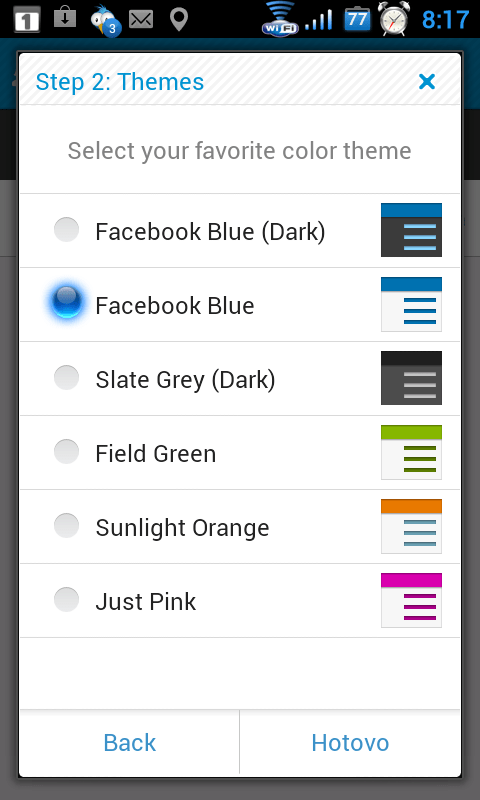This screenshot has height=800, width=480.
Task: Select the Sunlight Orange radio button
Action: [66, 526]
